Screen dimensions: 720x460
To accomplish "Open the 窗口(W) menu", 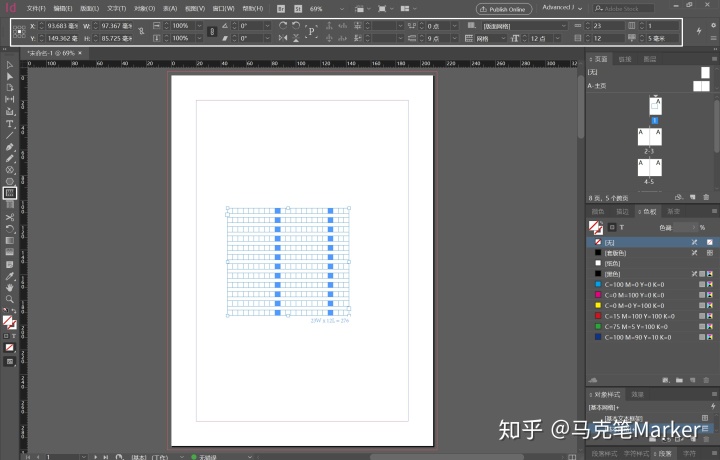I will point(224,9).
